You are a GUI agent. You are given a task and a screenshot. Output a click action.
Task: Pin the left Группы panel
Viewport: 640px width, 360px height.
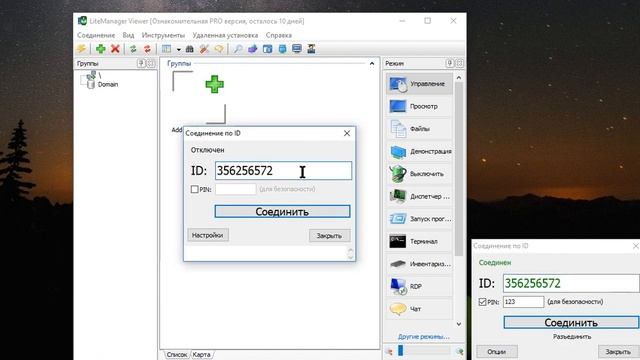pos(141,63)
